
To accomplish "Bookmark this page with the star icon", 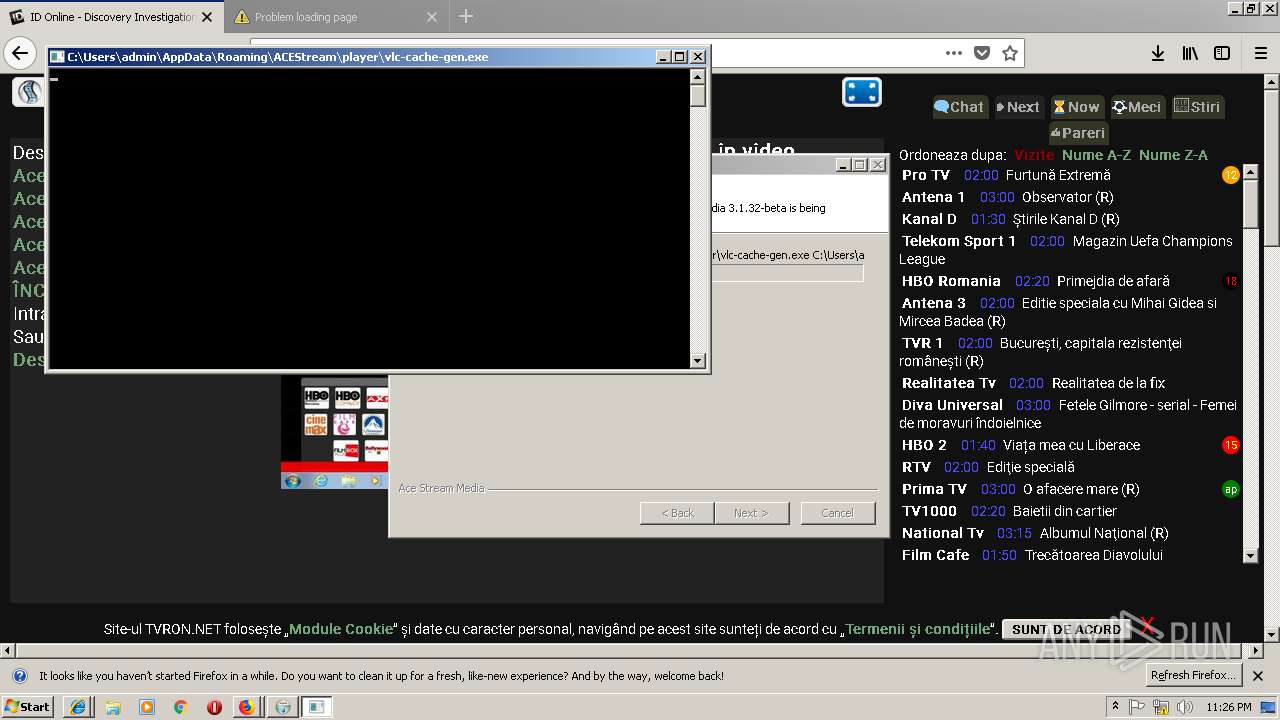I will [1010, 53].
